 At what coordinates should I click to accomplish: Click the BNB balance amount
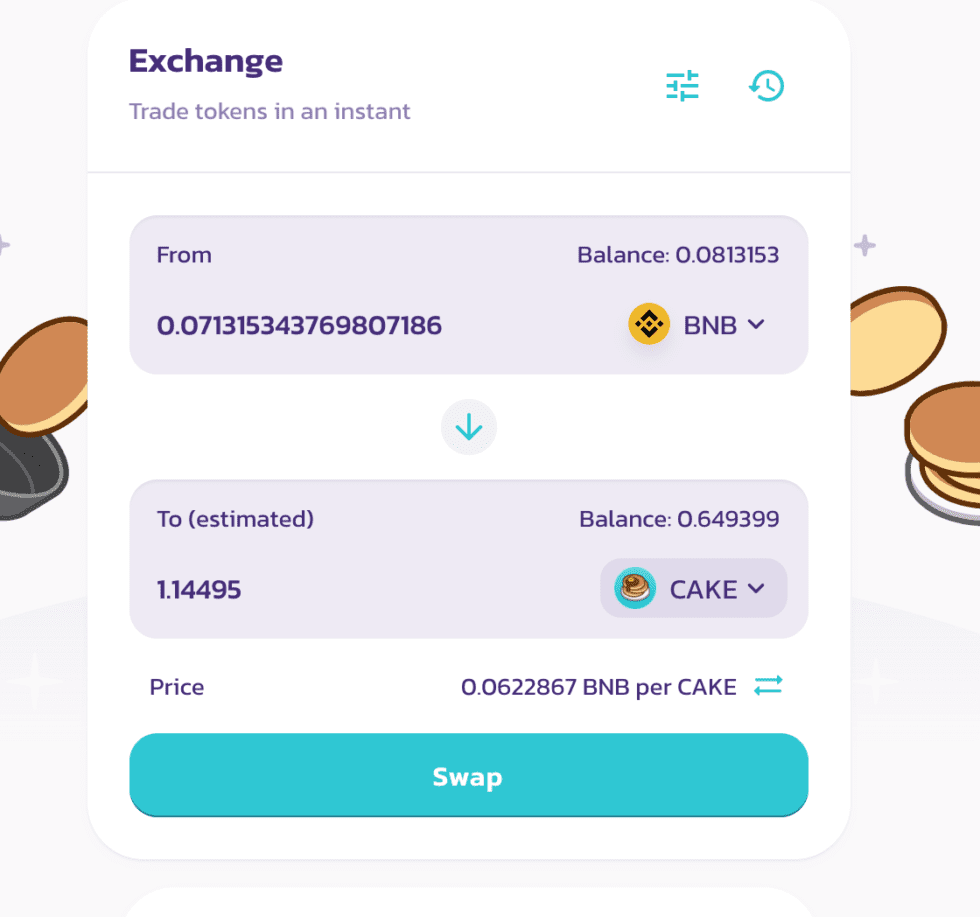(x=680, y=255)
